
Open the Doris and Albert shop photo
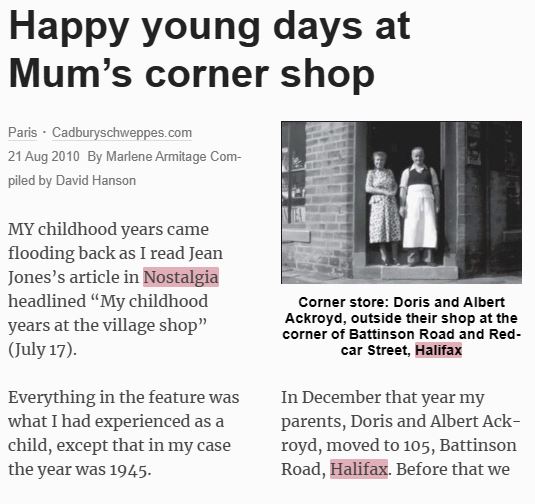(x=401, y=202)
